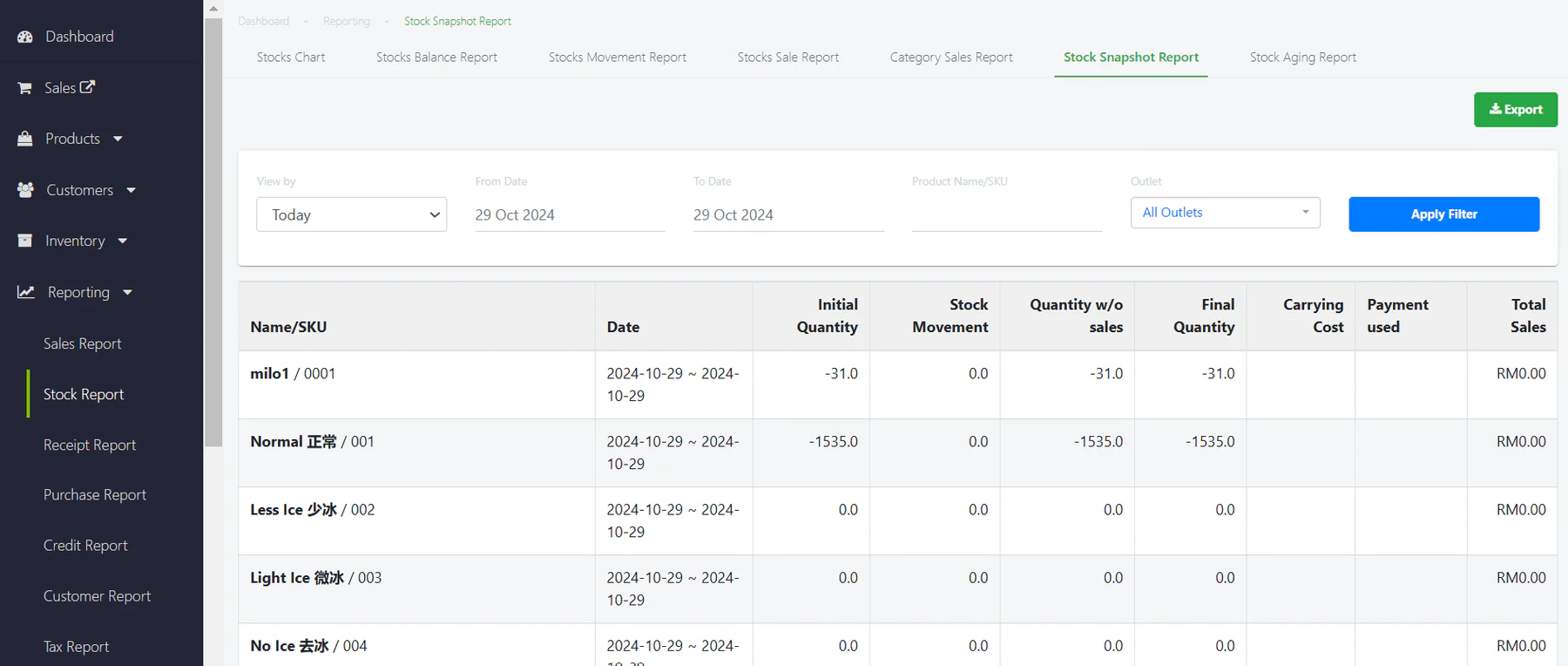The height and width of the screenshot is (666, 1568).
Task: Open Sales Report in sidebar
Action: click(x=82, y=343)
